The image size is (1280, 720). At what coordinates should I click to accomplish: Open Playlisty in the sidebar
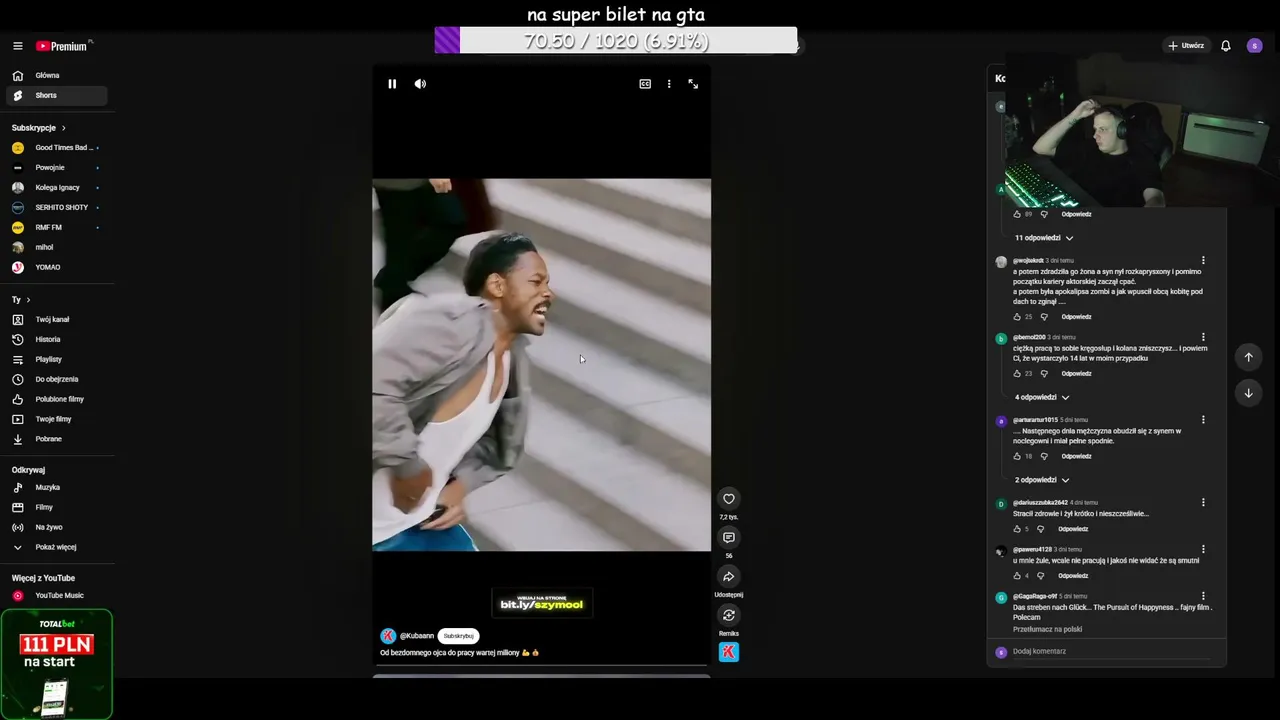tap(56, 360)
